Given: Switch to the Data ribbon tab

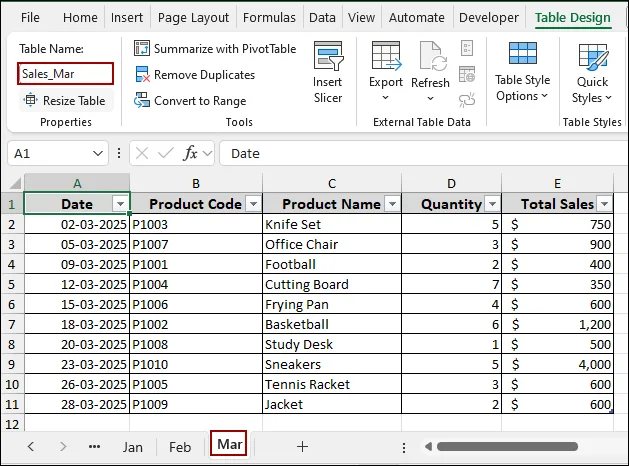Looking at the screenshot, I should click(322, 18).
